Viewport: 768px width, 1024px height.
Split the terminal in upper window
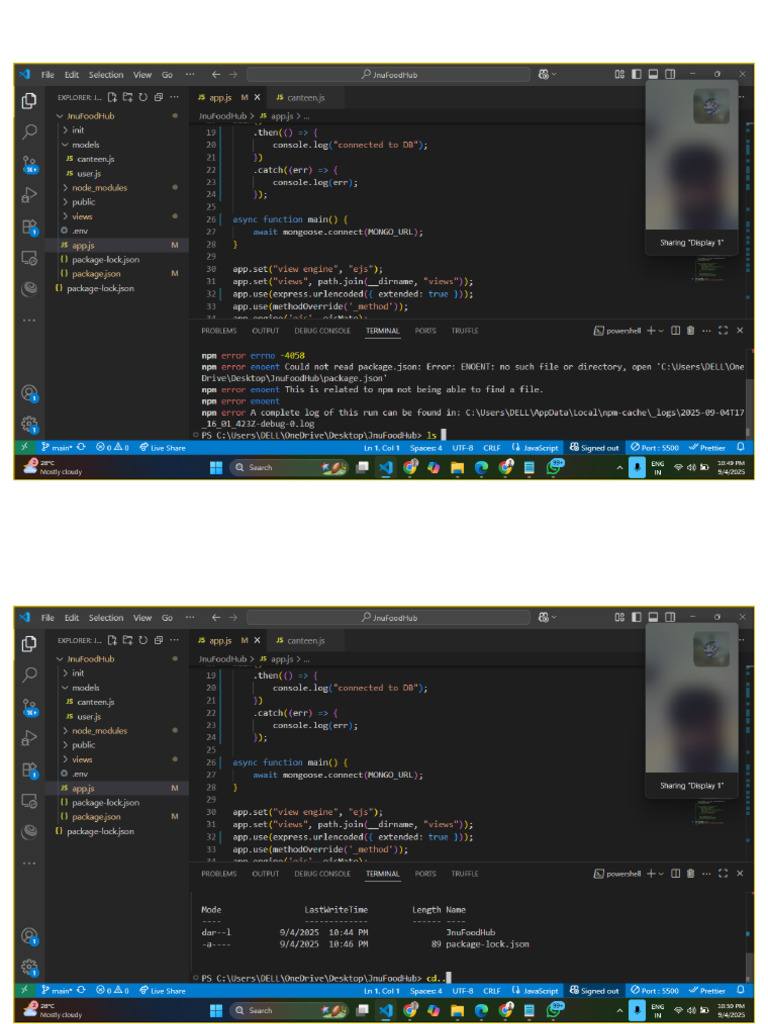click(676, 330)
